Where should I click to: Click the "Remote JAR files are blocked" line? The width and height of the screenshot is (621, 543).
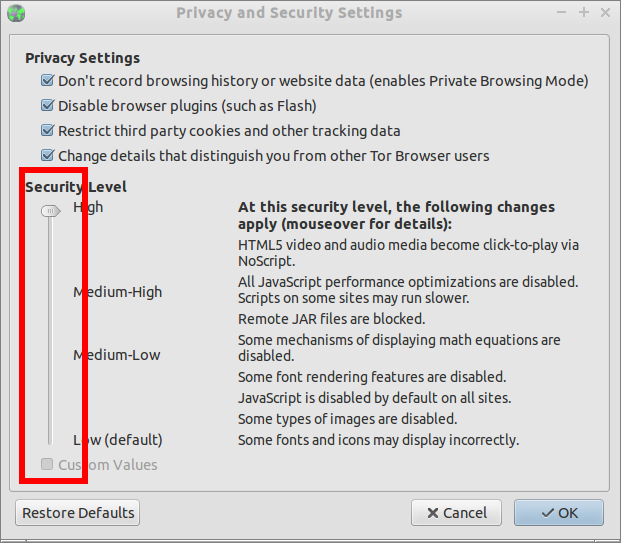point(331,319)
